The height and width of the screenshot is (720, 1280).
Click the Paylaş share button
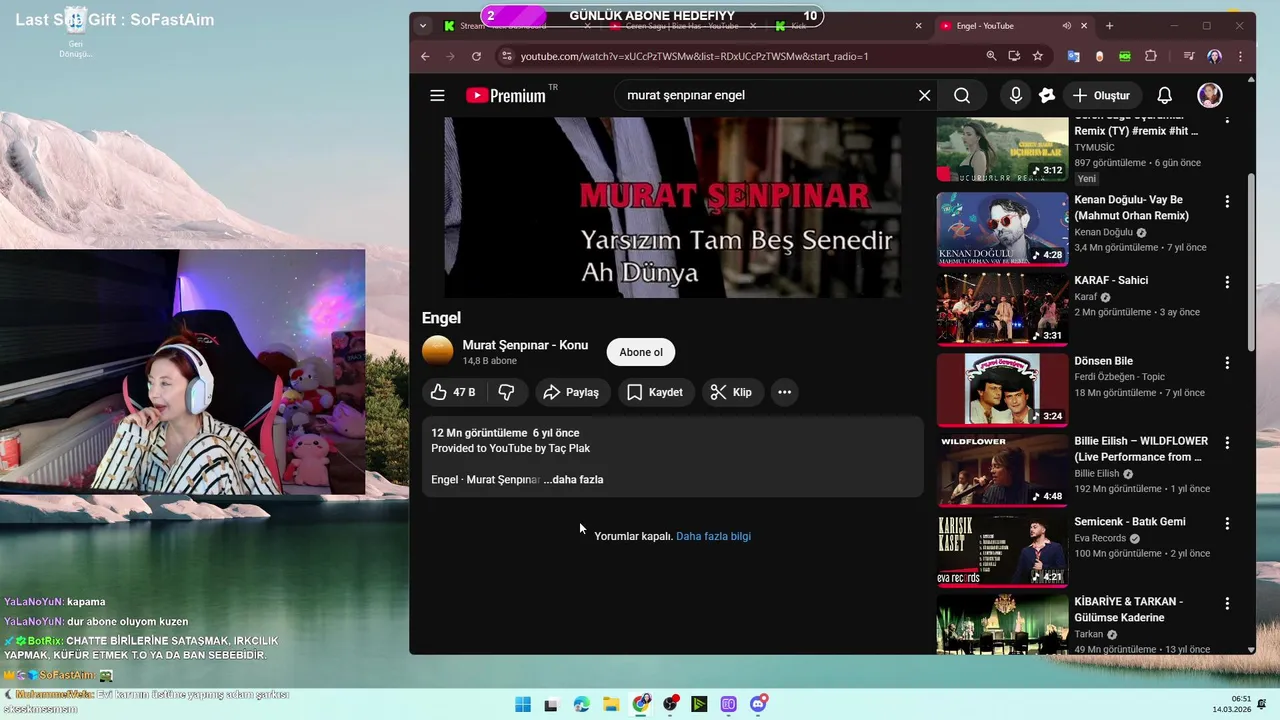tap(571, 392)
